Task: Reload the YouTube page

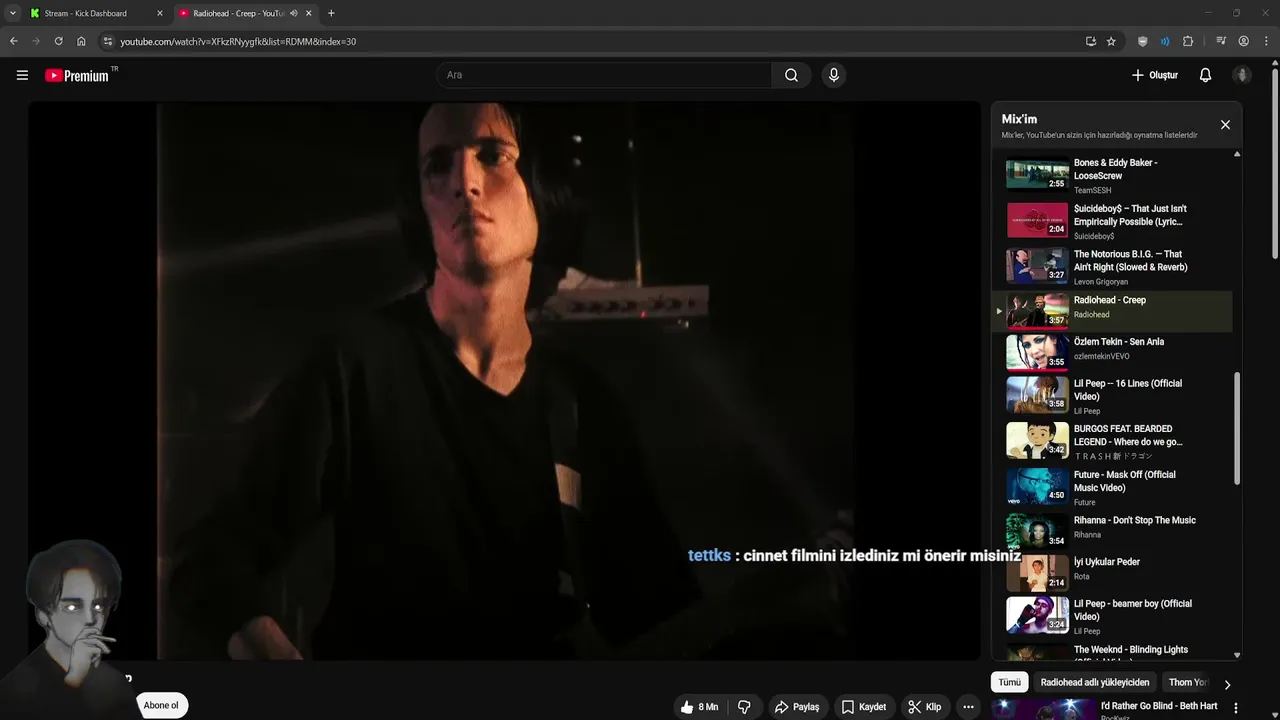Action: 58,41
